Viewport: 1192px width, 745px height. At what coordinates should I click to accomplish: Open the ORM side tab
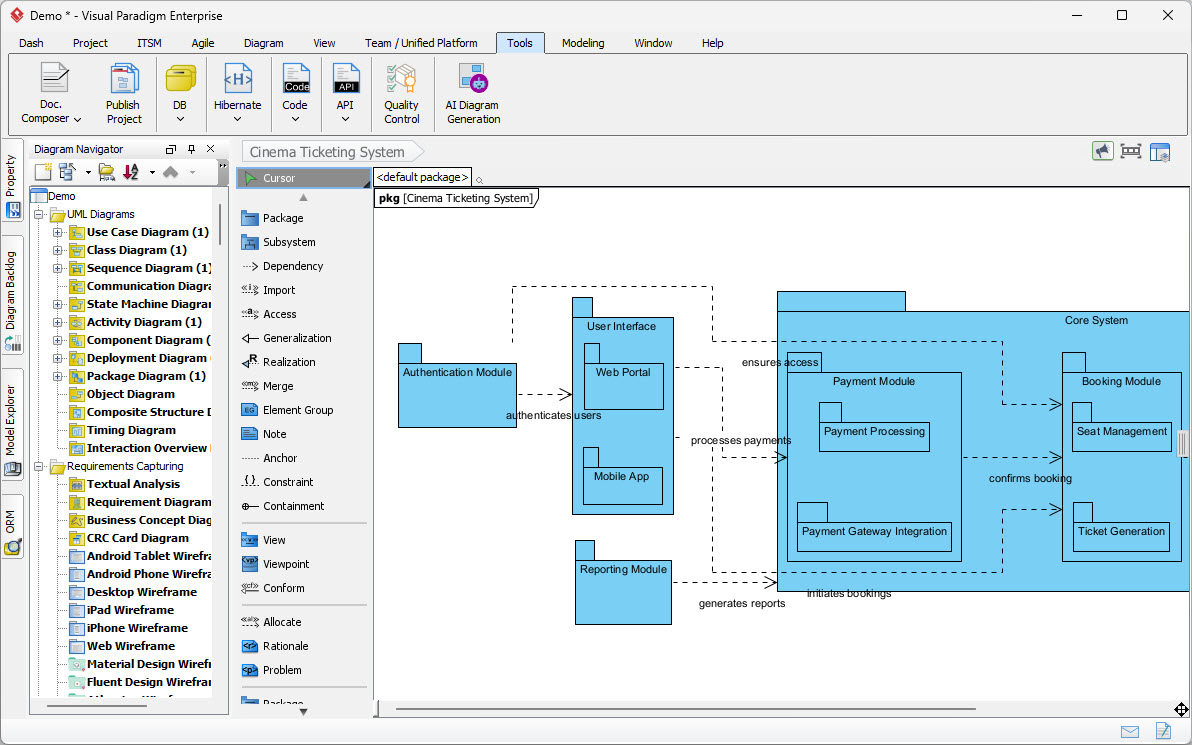pyautogui.click(x=13, y=527)
